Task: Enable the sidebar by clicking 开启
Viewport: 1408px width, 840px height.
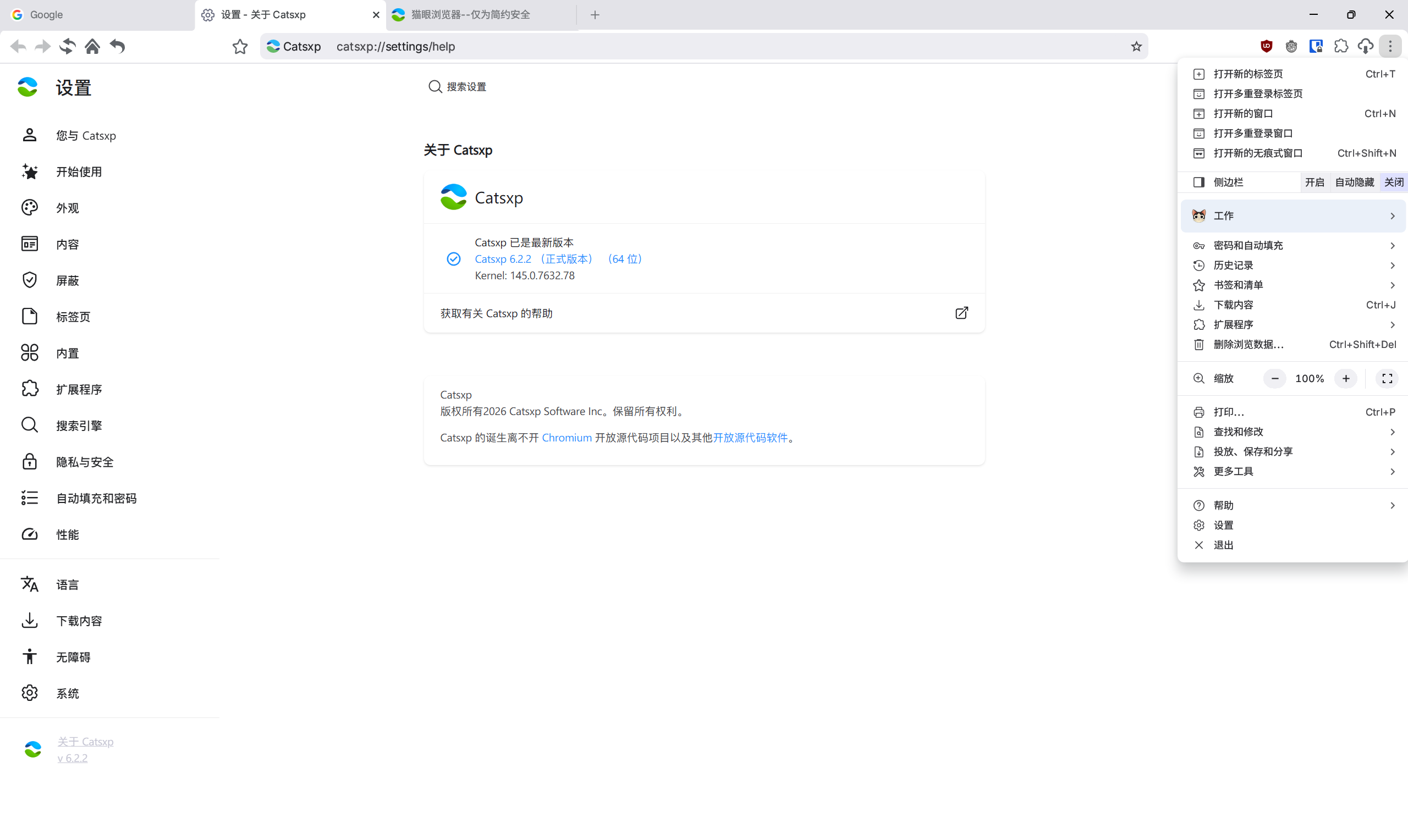Action: pos(1315,182)
